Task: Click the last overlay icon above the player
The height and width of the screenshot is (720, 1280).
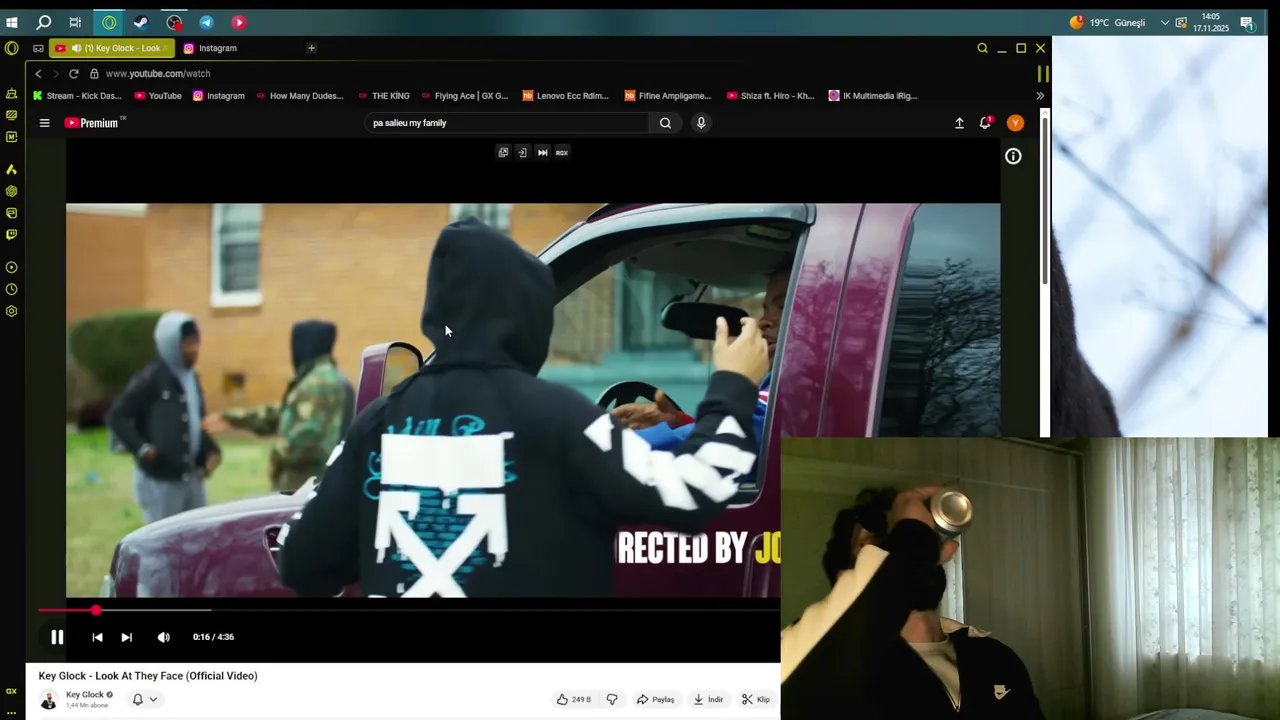Action: click(562, 152)
